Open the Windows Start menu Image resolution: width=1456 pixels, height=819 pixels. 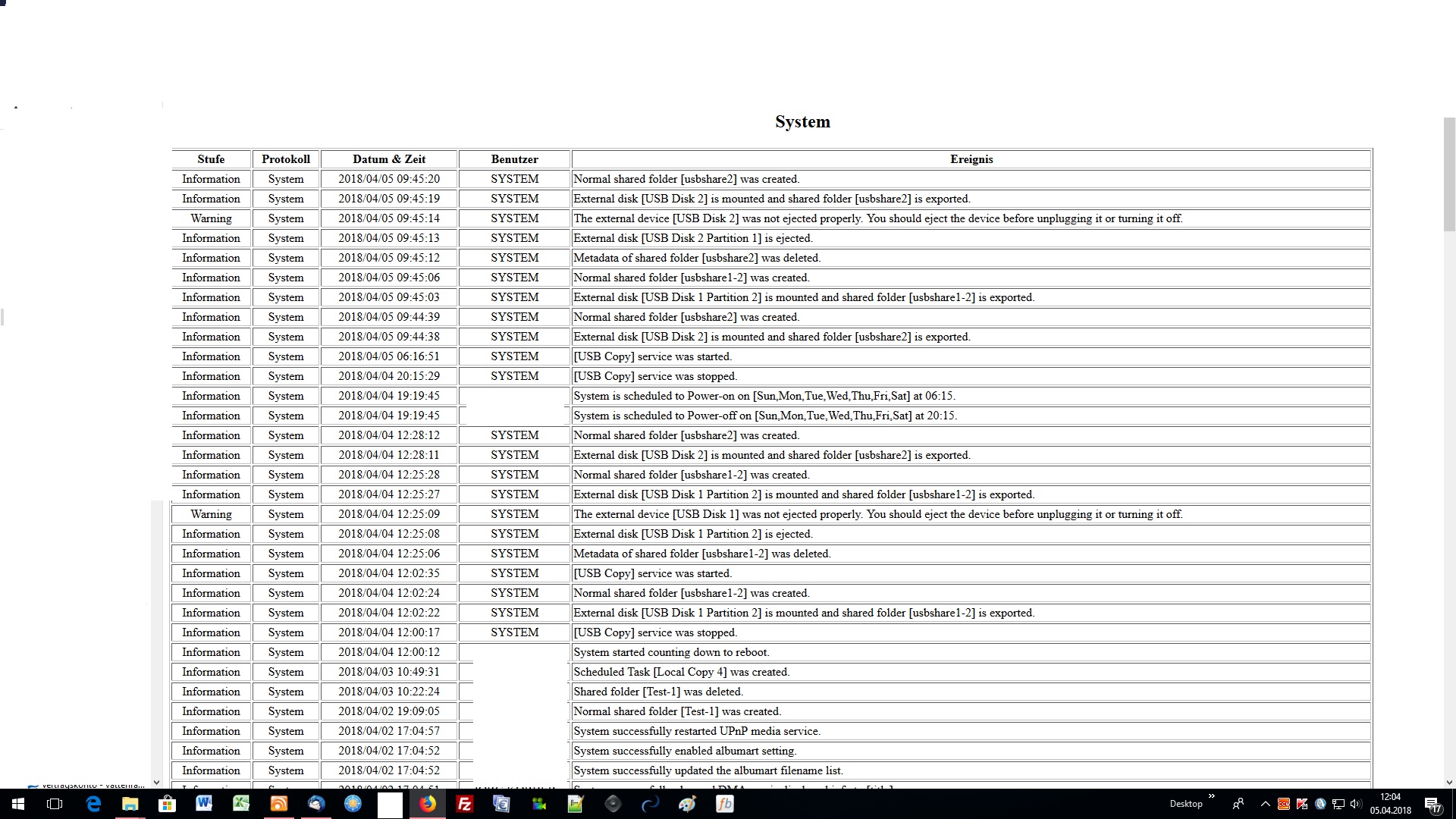point(18,804)
